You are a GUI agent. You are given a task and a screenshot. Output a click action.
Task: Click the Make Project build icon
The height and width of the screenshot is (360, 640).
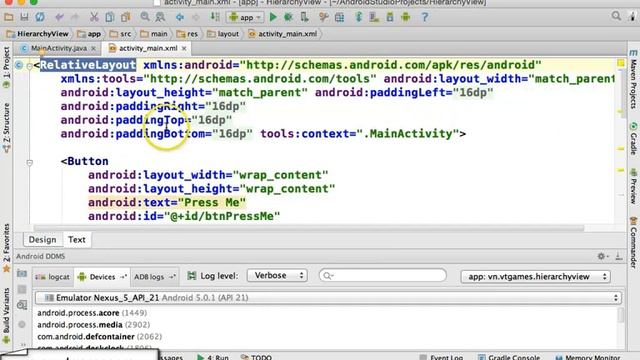(x=215, y=17)
